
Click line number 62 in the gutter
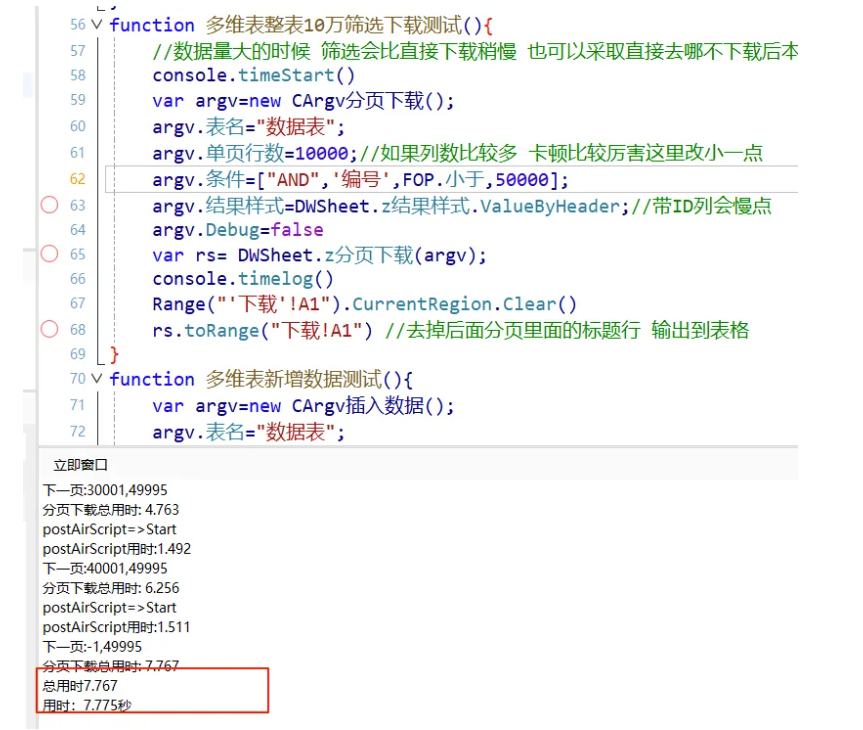coord(77,179)
